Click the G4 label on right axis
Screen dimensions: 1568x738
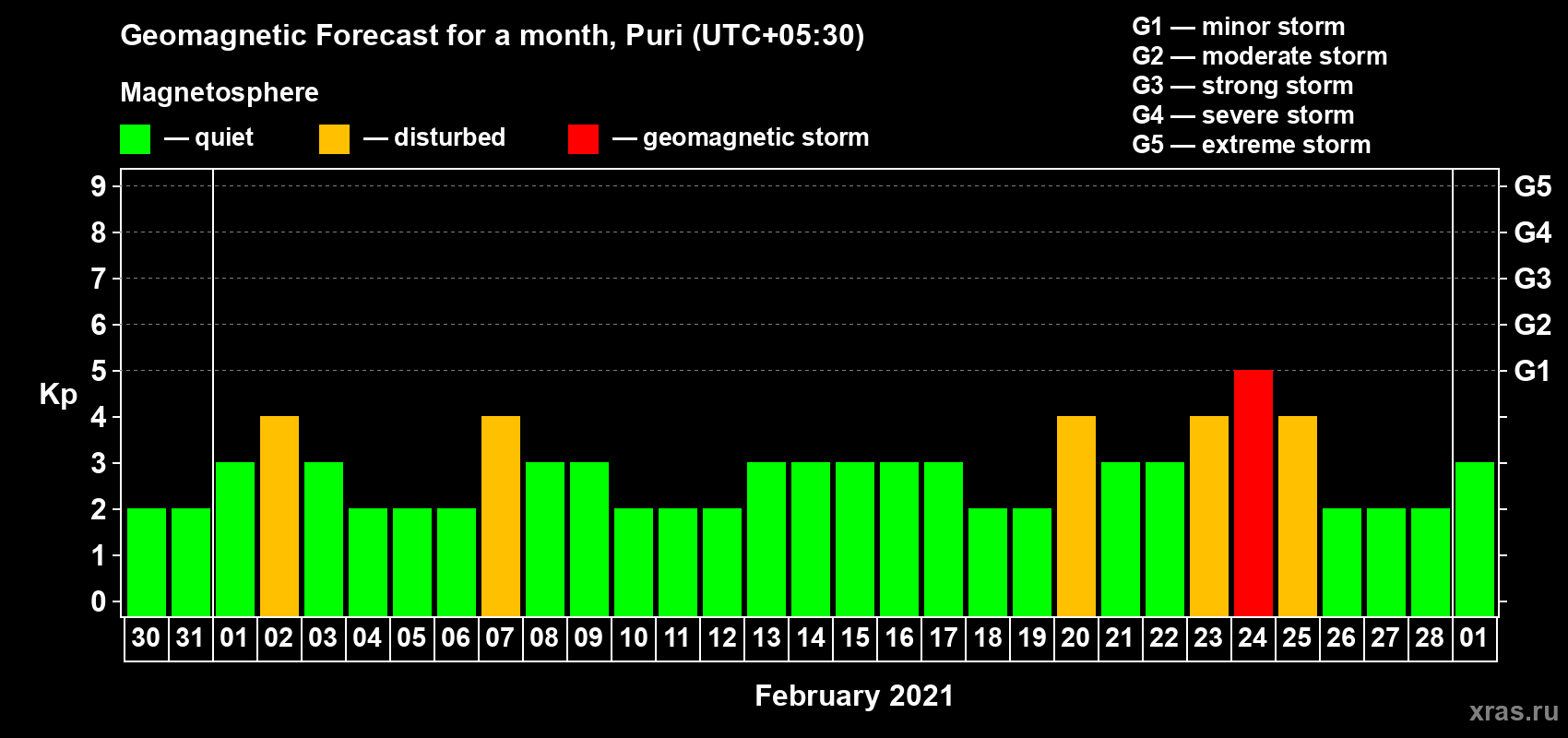coord(1532,232)
